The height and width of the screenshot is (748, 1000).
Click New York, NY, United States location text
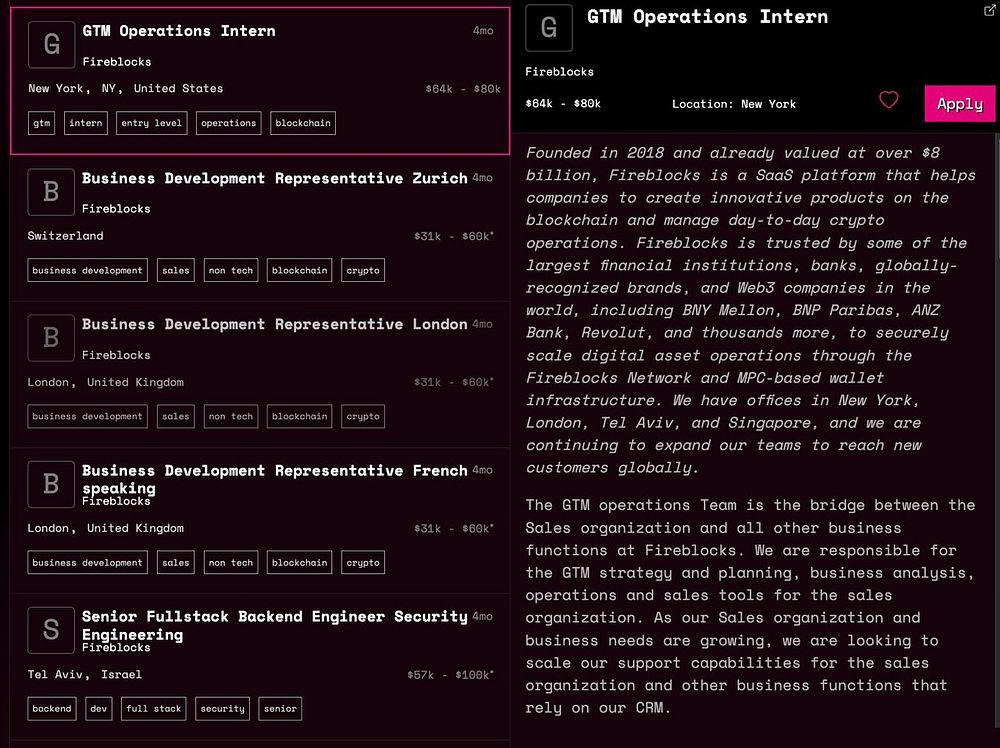[x=126, y=89]
